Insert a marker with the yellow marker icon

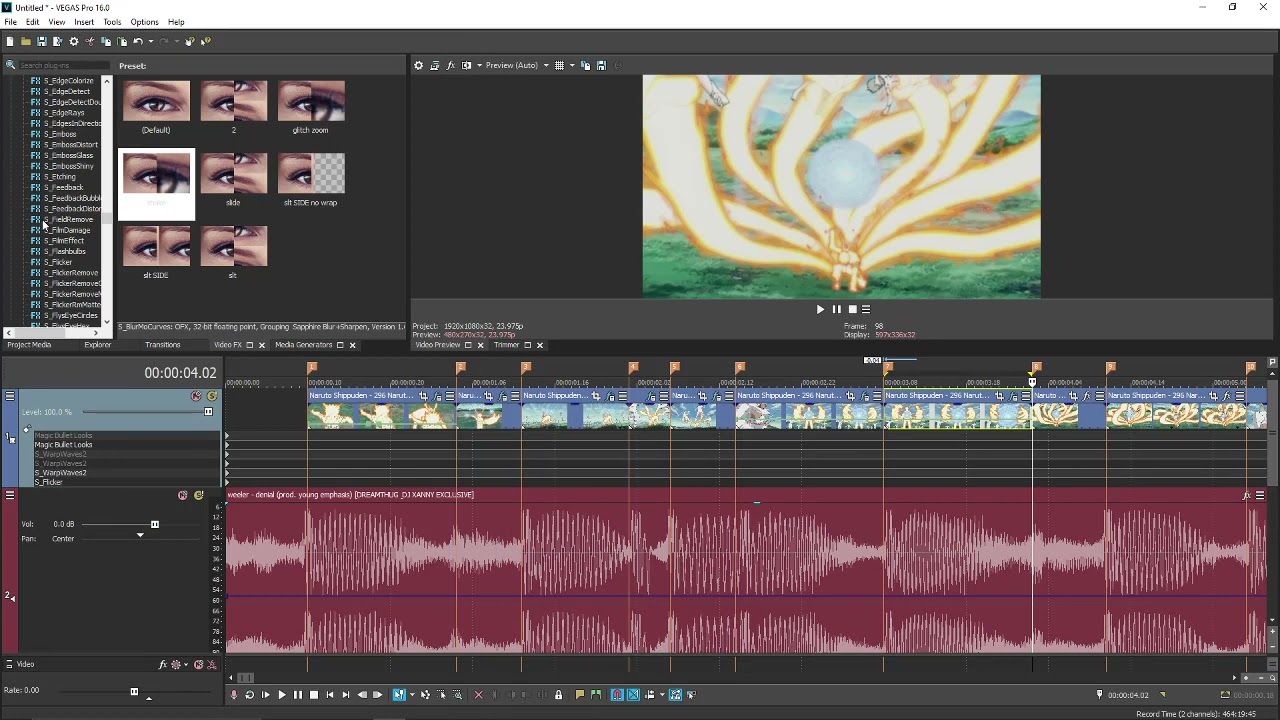point(580,695)
